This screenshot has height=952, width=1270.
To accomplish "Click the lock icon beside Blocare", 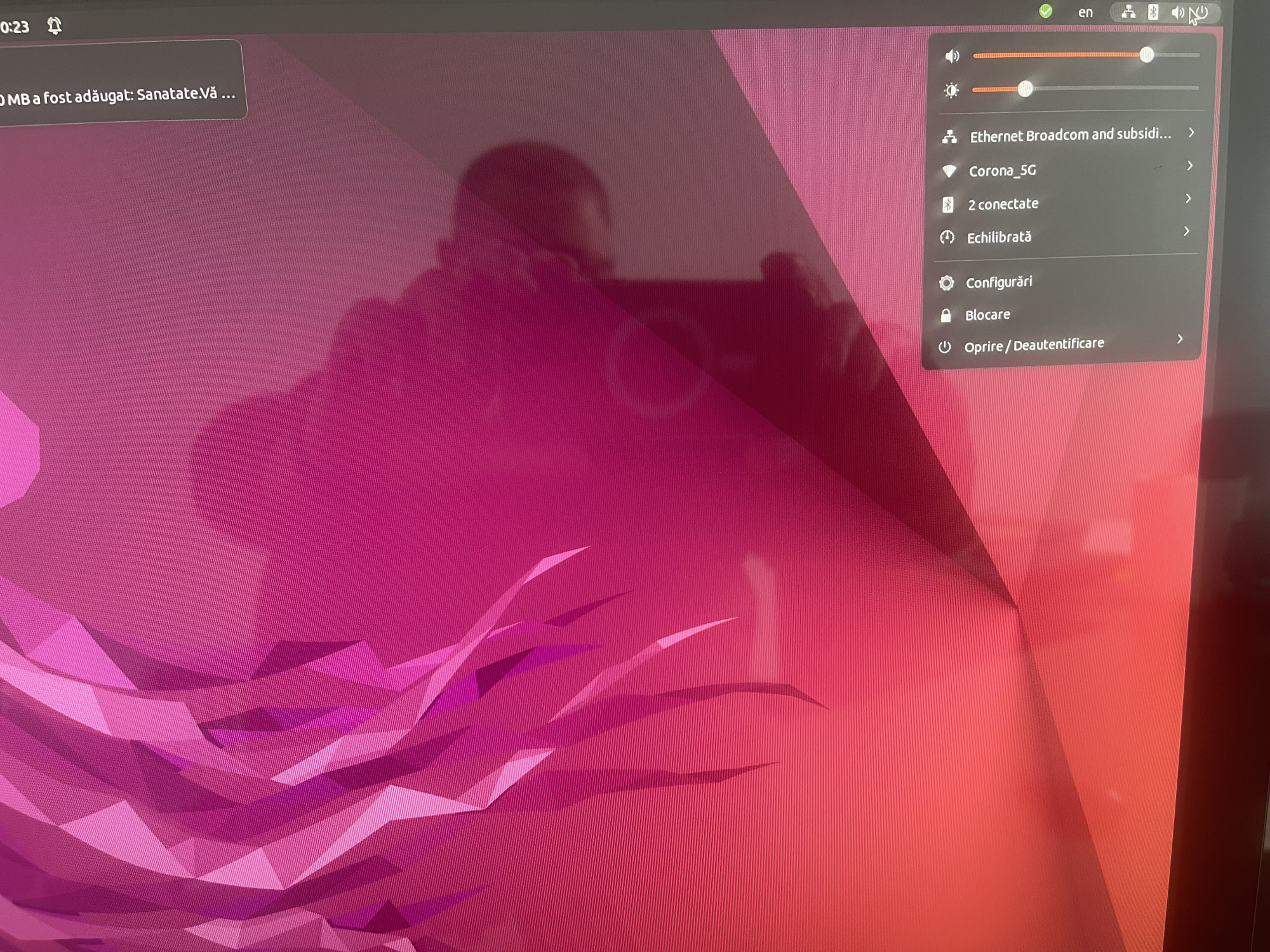I will (x=946, y=315).
